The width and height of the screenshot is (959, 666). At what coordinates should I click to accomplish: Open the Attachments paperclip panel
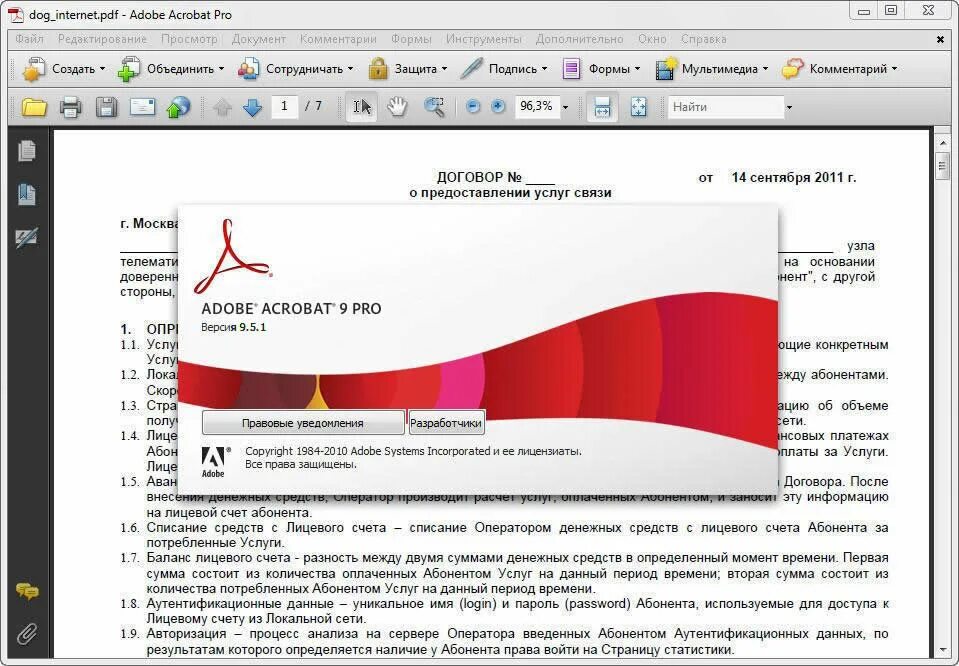tap(27, 634)
